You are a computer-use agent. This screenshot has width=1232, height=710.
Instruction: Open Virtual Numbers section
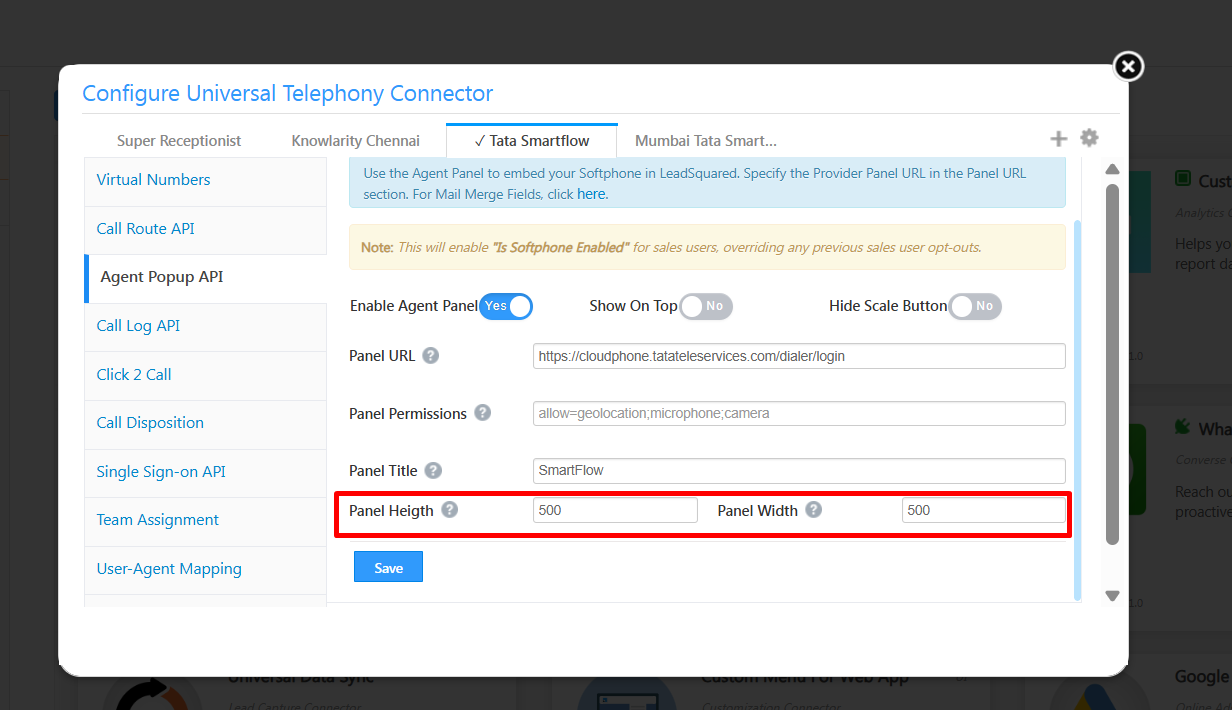(206, 180)
